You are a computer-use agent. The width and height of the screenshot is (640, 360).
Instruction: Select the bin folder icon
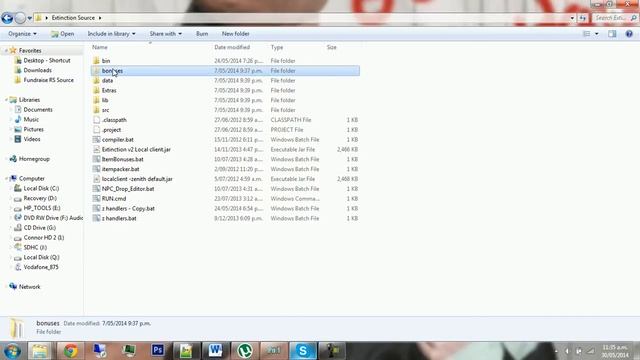click(x=96, y=61)
